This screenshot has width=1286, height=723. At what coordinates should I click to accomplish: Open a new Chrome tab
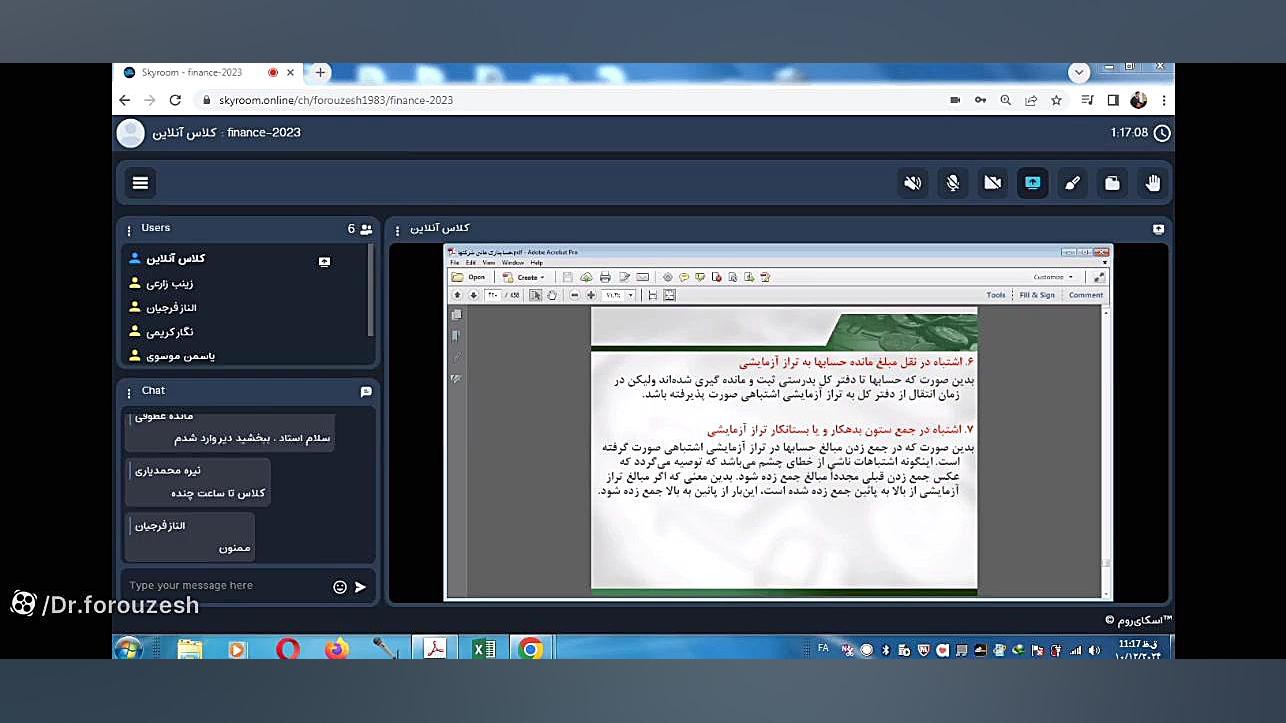[320, 72]
